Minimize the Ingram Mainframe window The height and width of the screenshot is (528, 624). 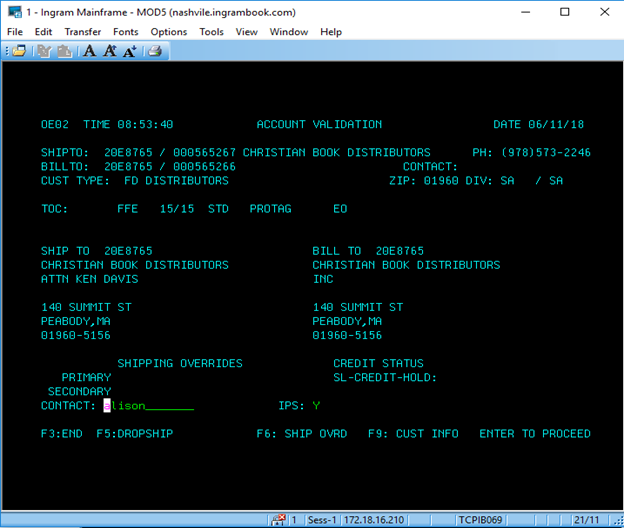pos(526,12)
